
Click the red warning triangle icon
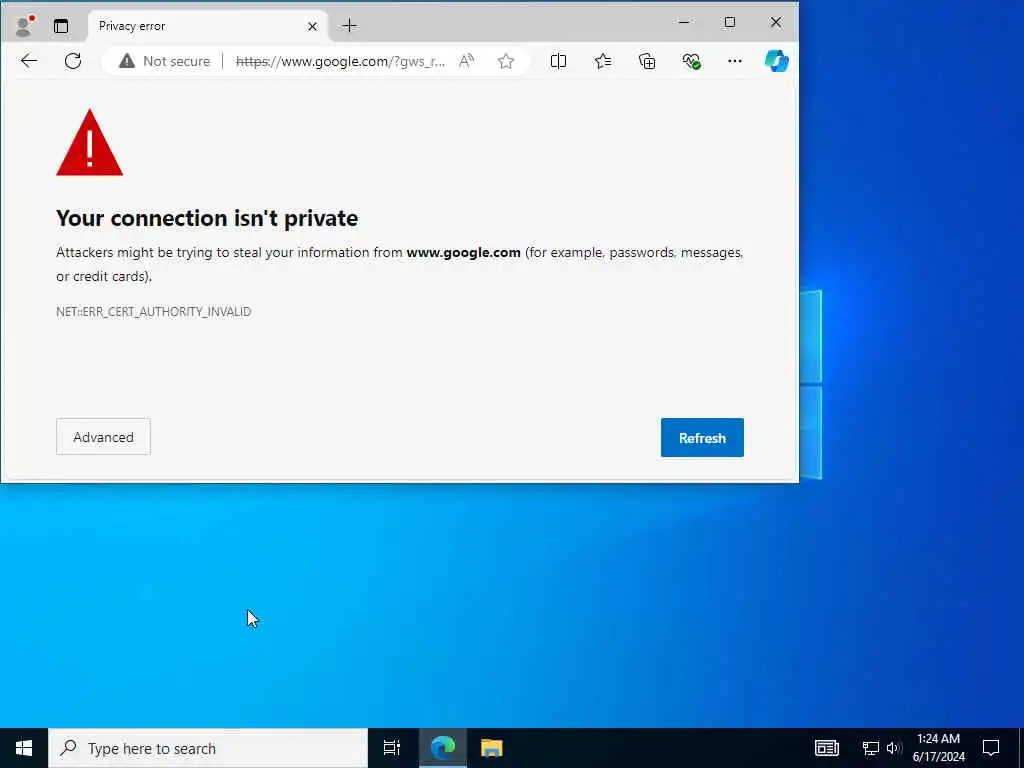click(89, 142)
